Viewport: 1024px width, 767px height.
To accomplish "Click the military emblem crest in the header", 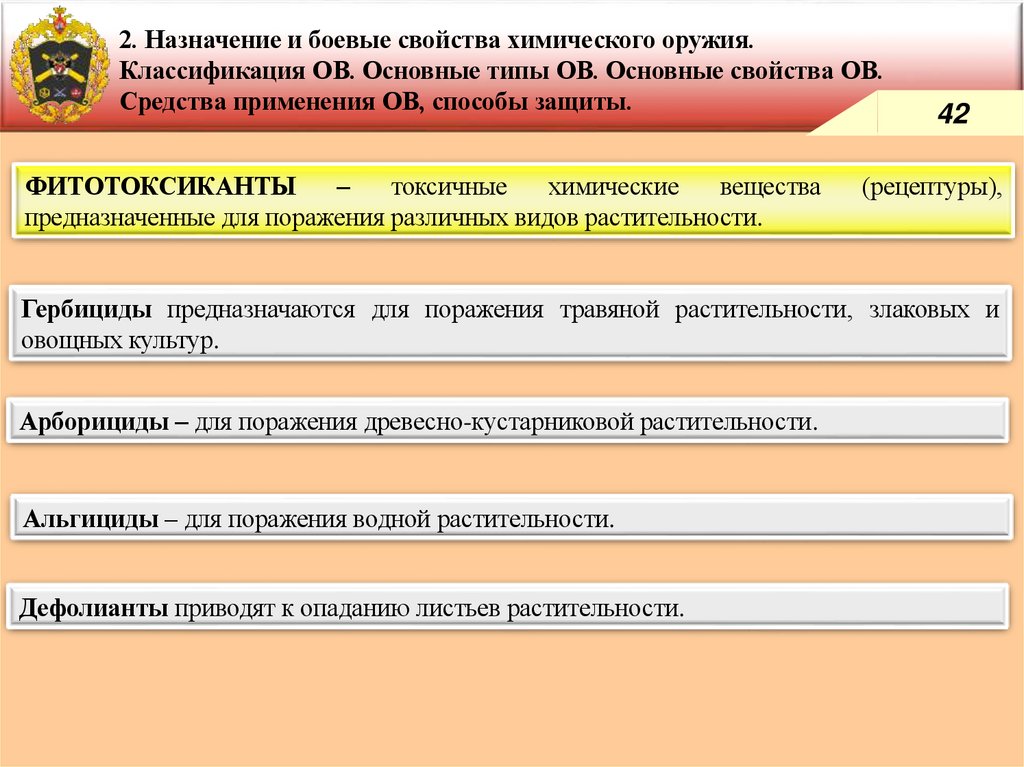I will pos(60,65).
